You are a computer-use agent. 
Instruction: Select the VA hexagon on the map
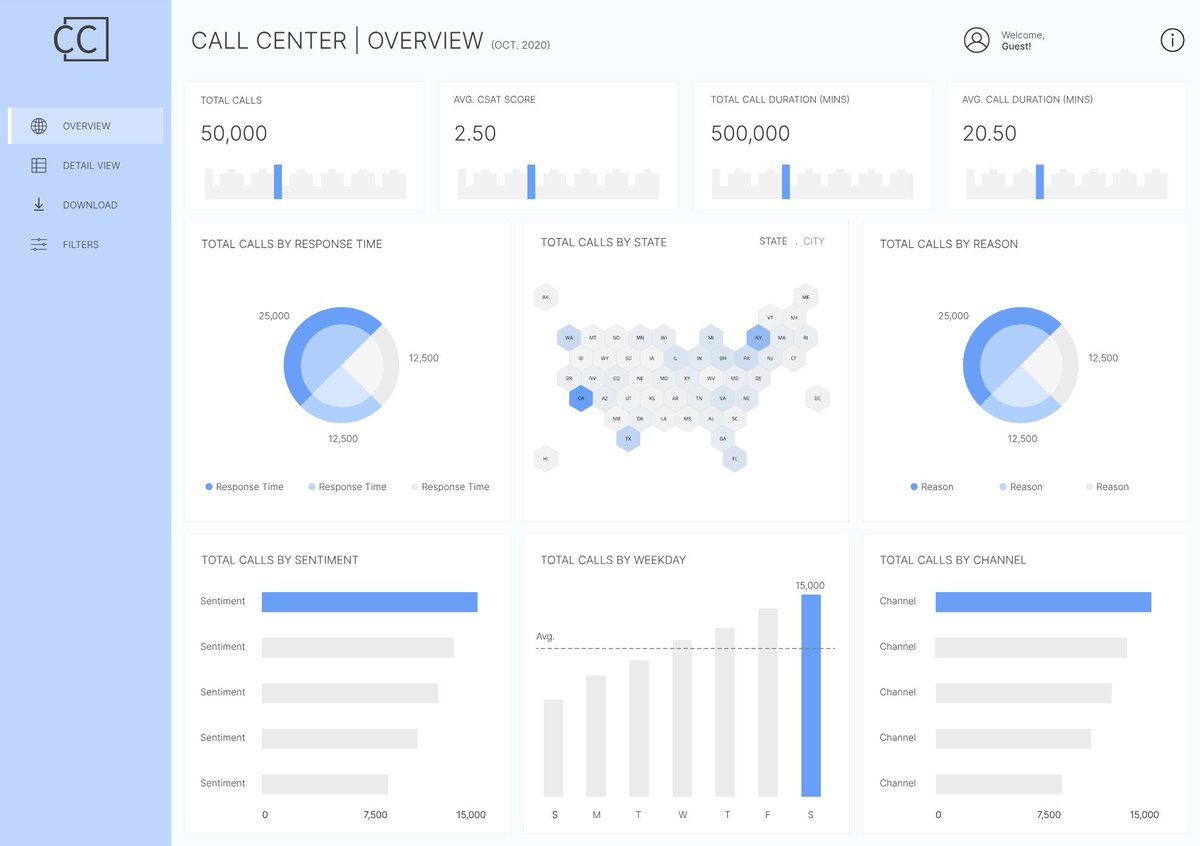[x=723, y=398]
